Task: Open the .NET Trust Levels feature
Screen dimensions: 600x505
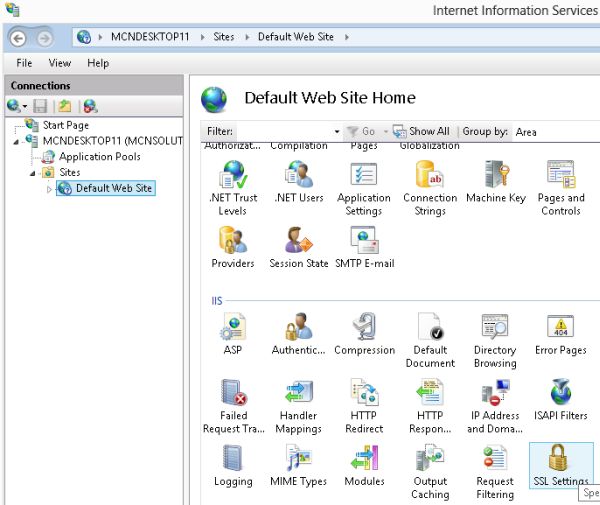Action: (233, 188)
